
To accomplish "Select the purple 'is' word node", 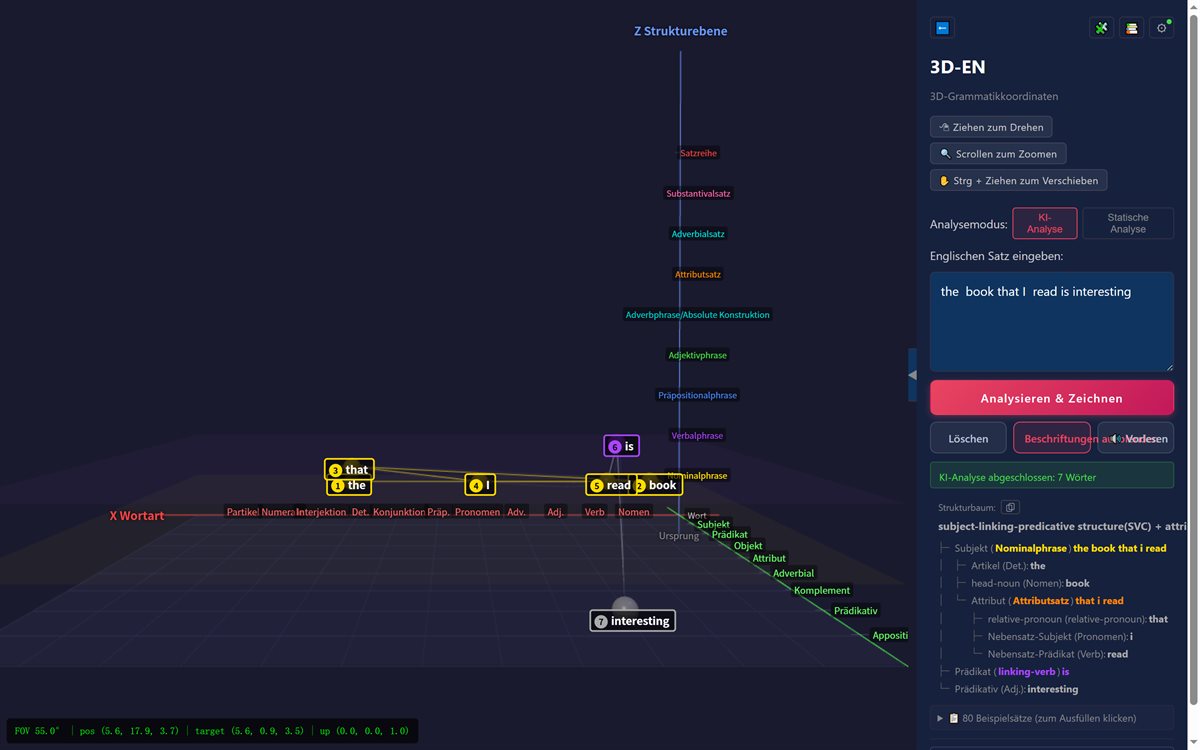I will coord(621,446).
